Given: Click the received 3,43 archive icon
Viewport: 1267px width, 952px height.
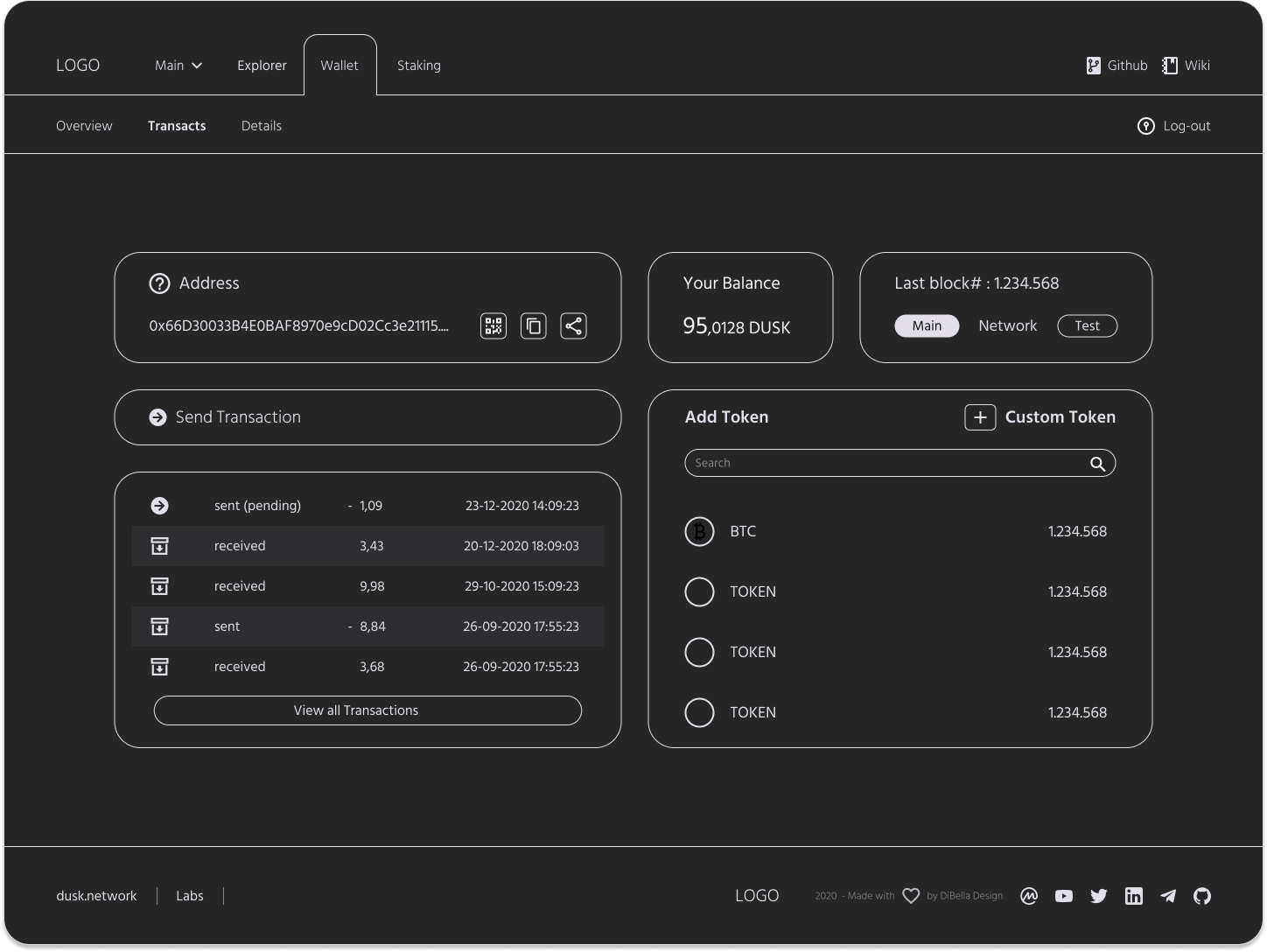Looking at the screenshot, I should [159, 546].
